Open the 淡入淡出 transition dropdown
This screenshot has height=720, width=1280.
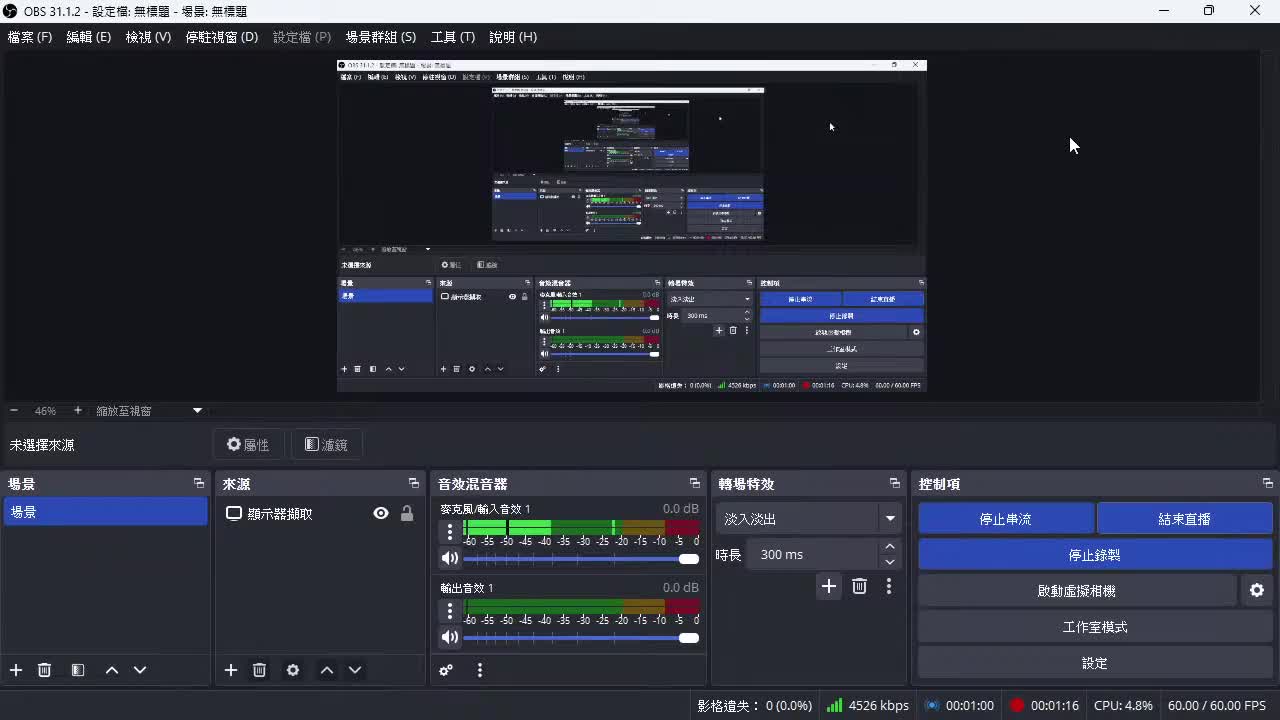pyautogui.click(x=808, y=519)
